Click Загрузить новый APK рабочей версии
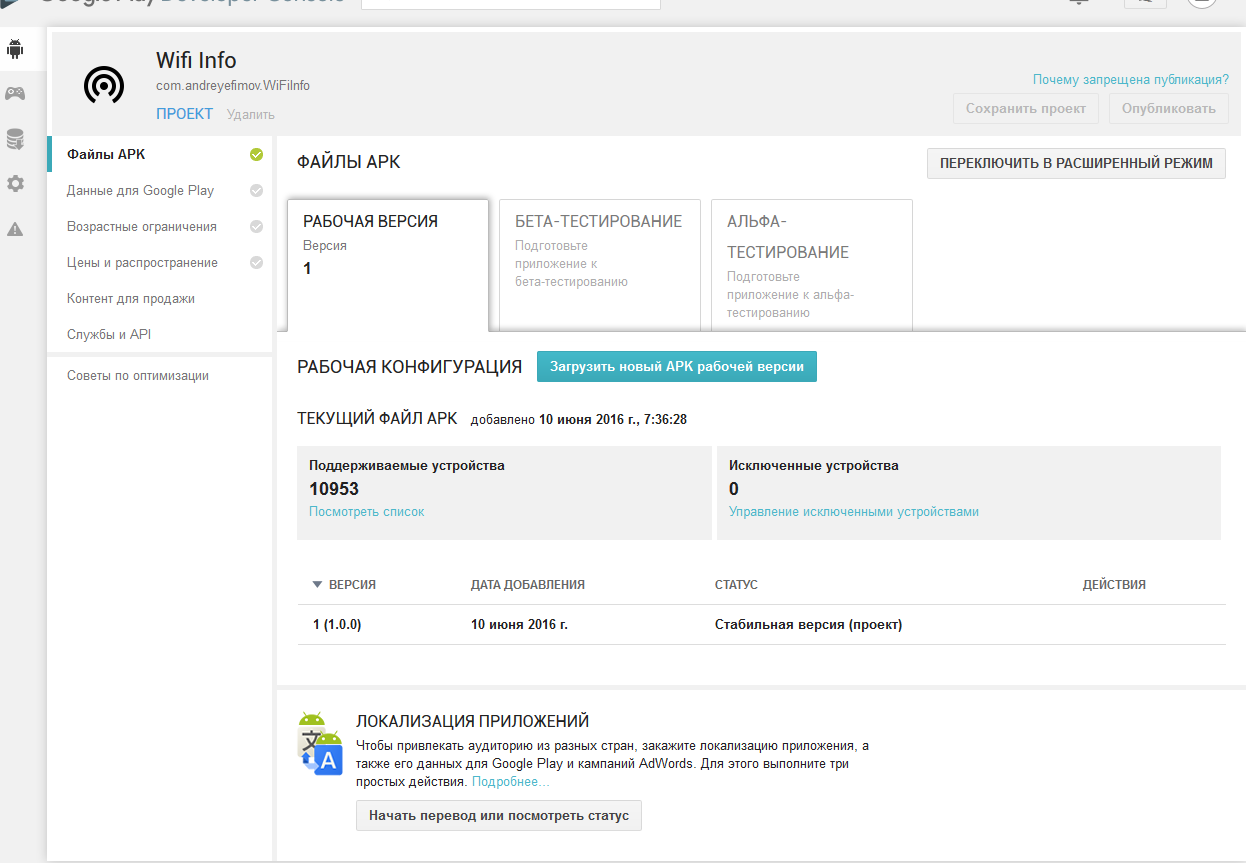 pos(677,366)
